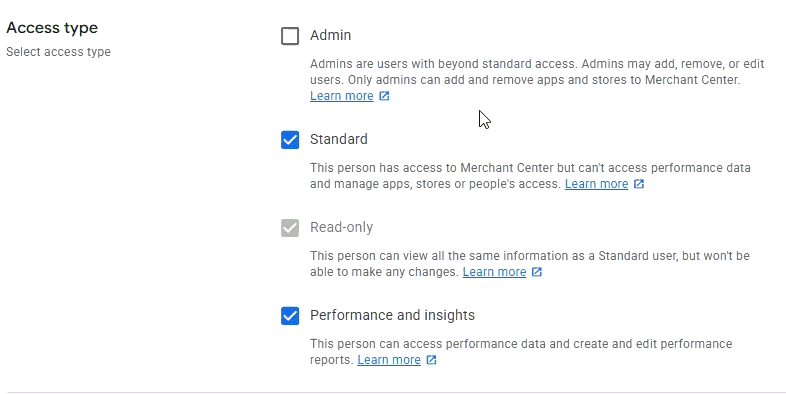Click the Read-only description paragraph

pyautogui.click(x=530, y=264)
